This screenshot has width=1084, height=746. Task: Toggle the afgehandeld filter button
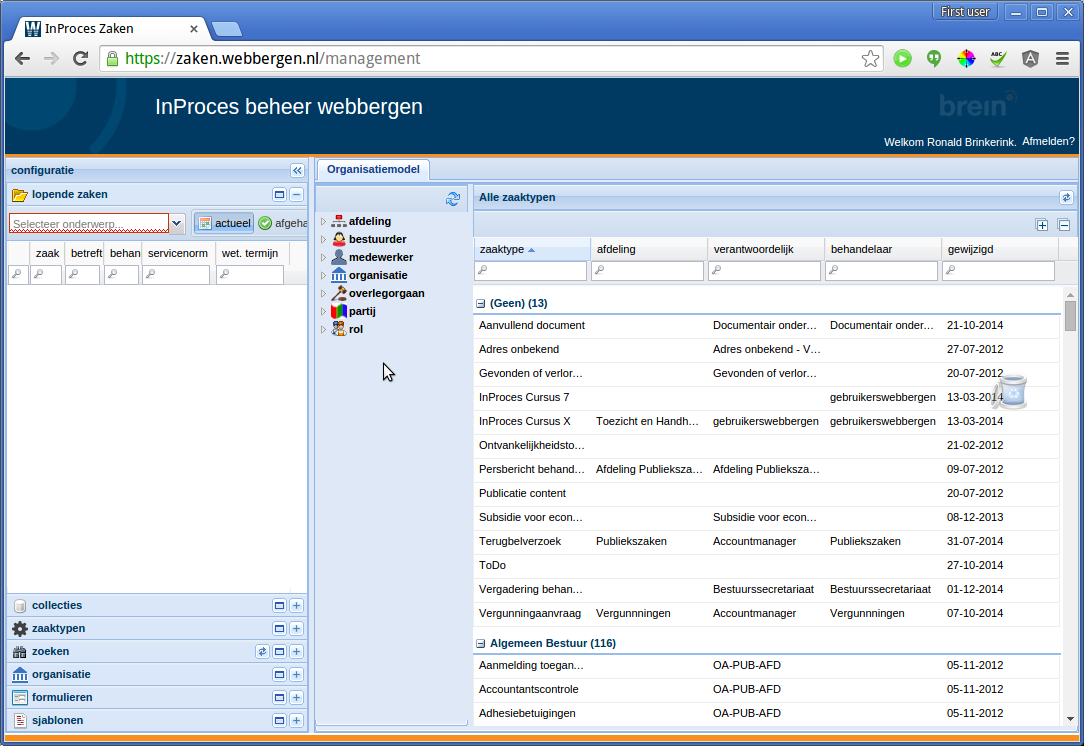[282, 223]
